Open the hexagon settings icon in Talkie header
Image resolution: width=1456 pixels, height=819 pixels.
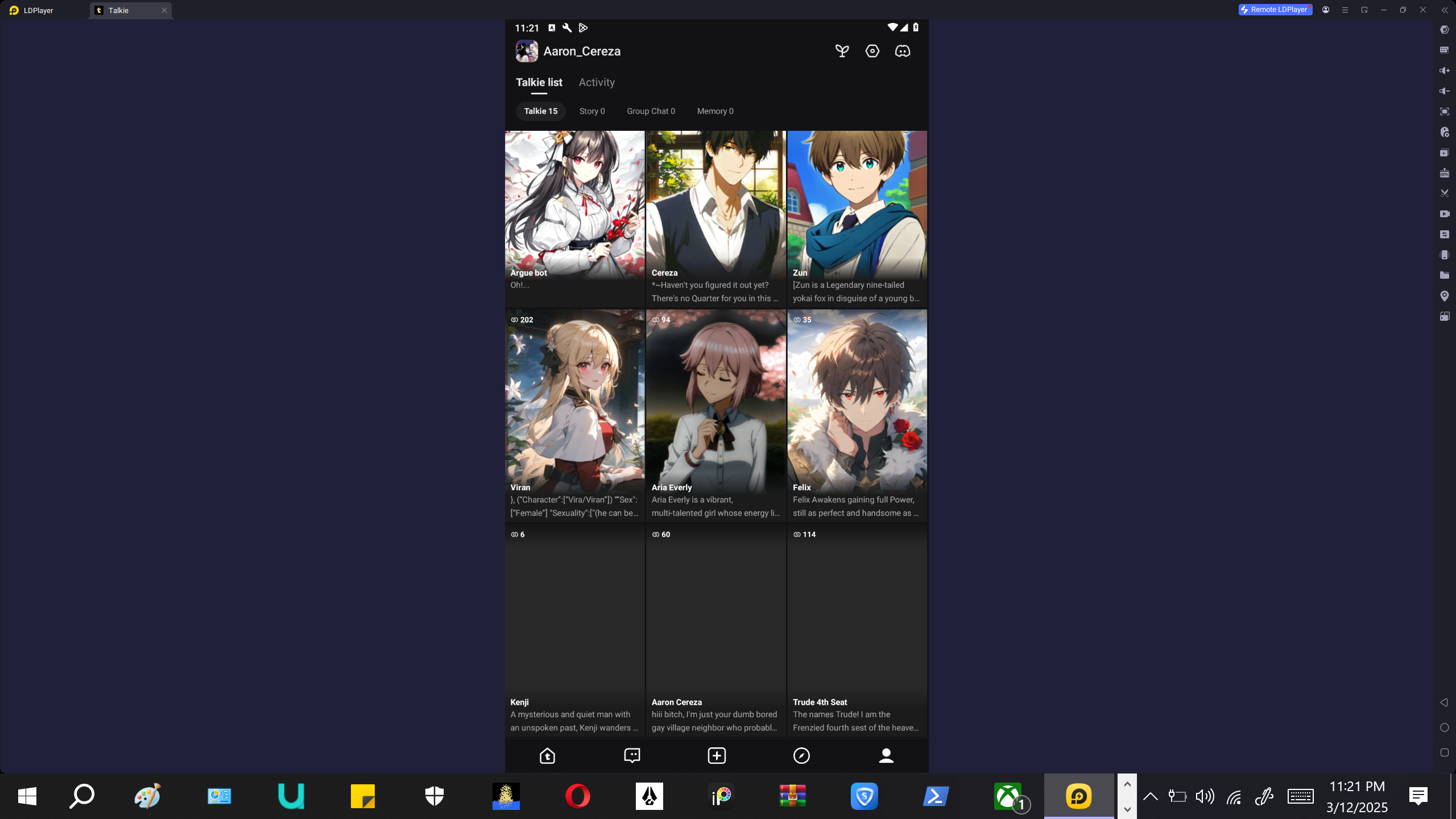tap(872, 51)
